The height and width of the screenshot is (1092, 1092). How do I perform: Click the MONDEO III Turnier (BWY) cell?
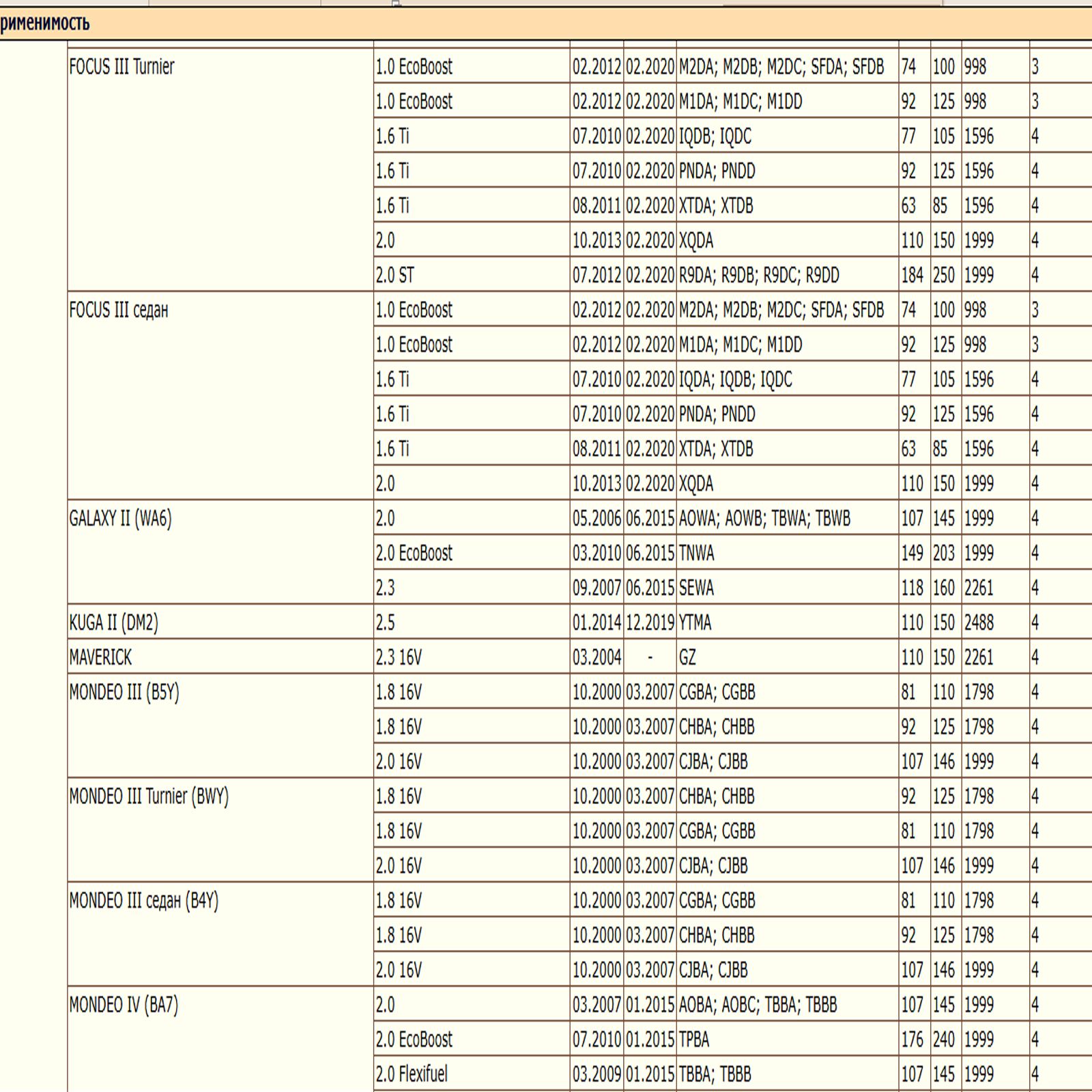149,796
